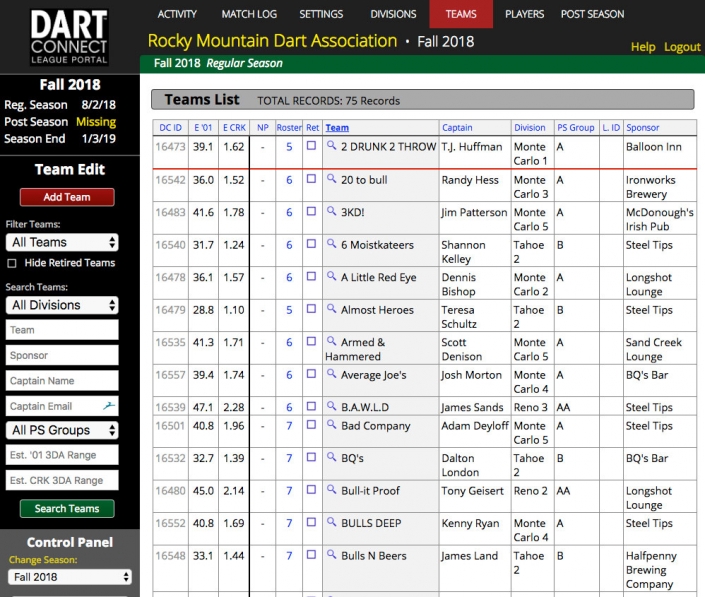The image size is (705, 597).
Task: Click magnifier icon beside 2 DRUNK 2 THROW
Action: click(331, 146)
